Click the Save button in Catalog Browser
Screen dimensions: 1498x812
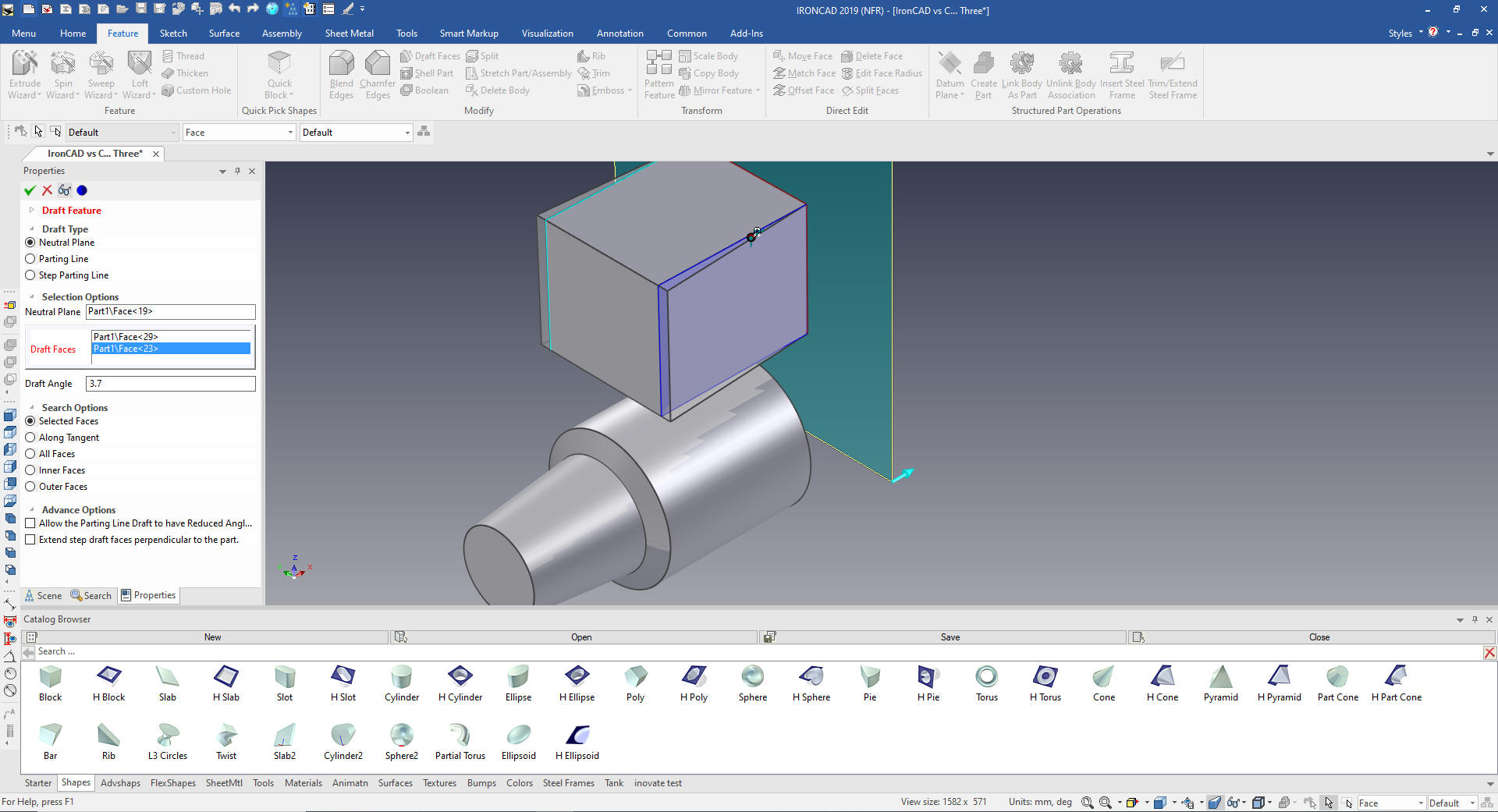click(950, 637)
